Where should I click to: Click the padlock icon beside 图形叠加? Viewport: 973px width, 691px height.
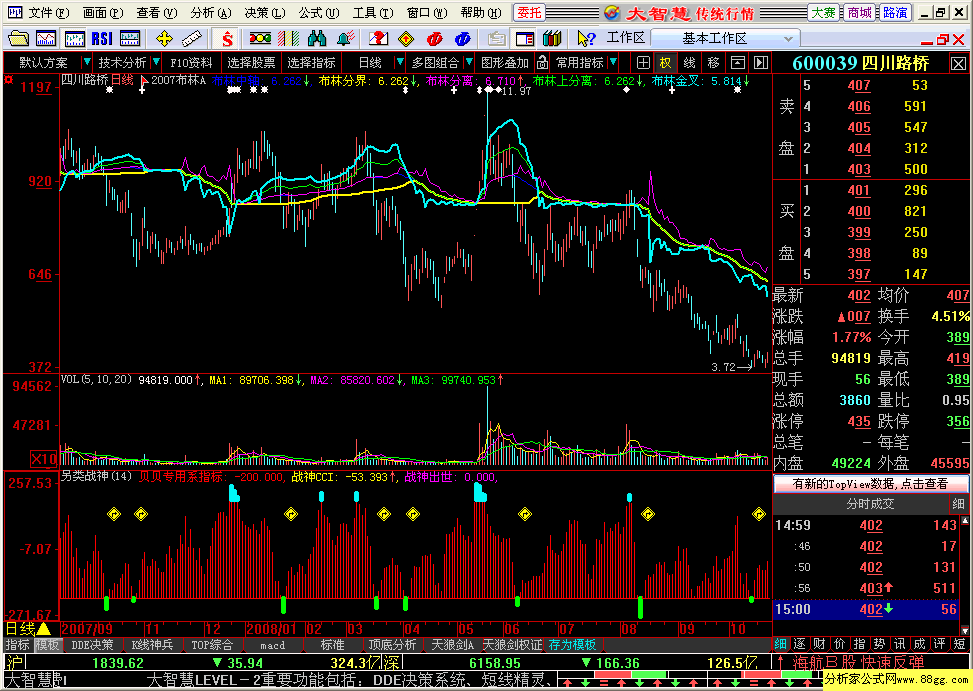point(542,63)
